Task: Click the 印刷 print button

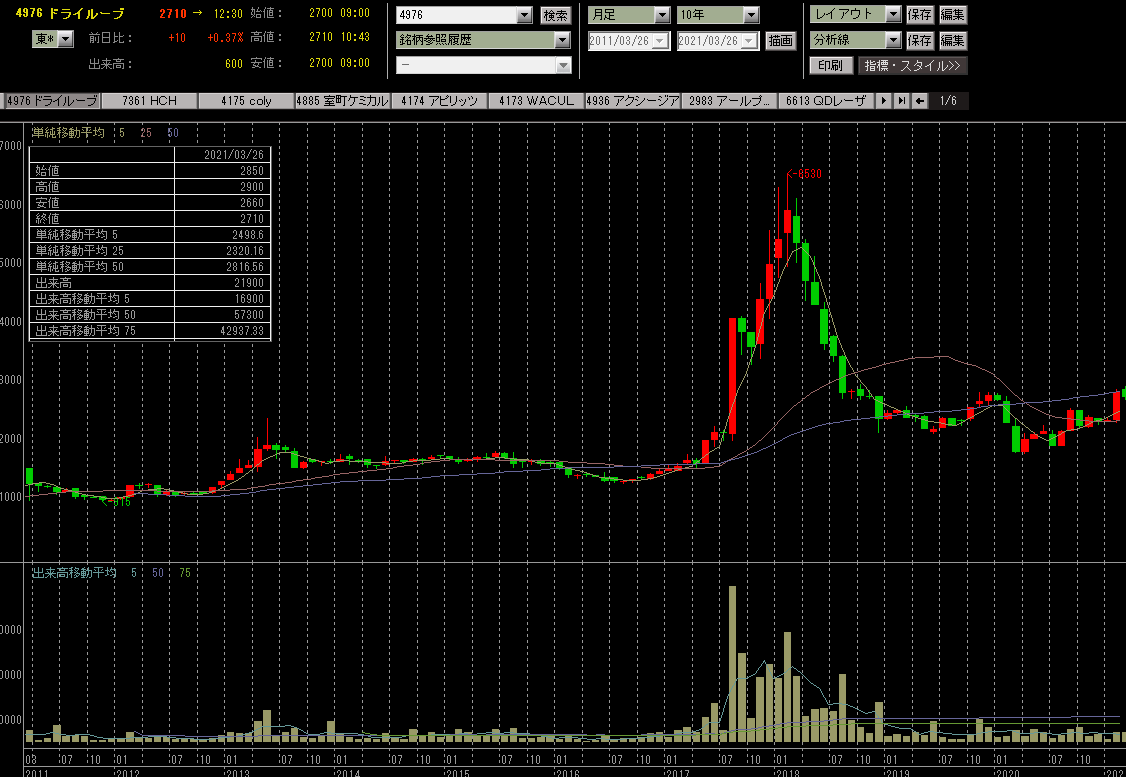Action: (831, 66)
